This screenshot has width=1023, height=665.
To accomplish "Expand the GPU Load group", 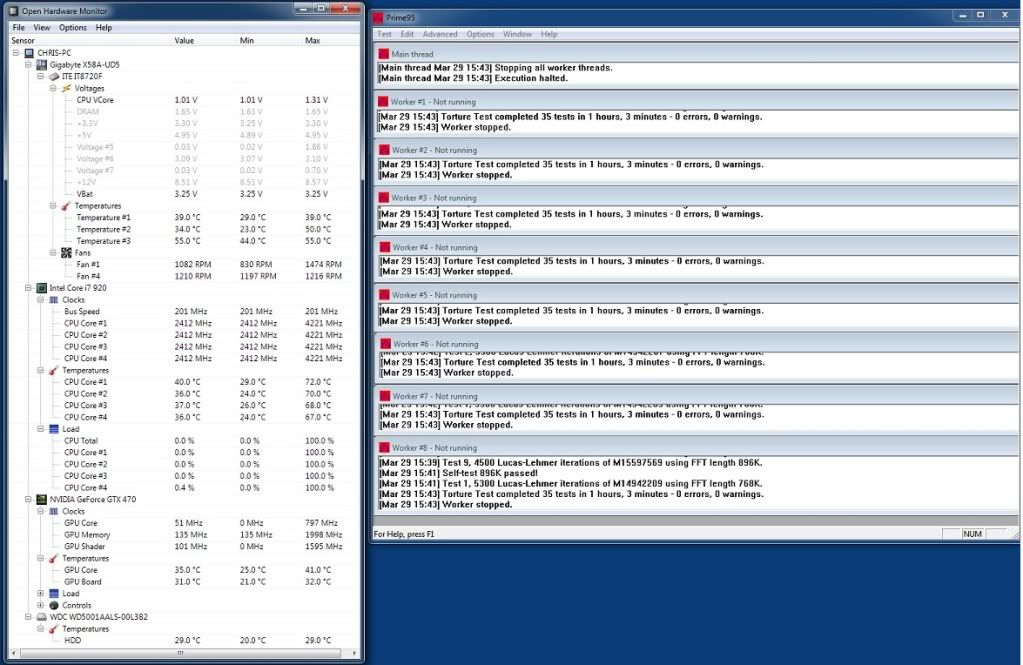I will (x=41, y=593).
